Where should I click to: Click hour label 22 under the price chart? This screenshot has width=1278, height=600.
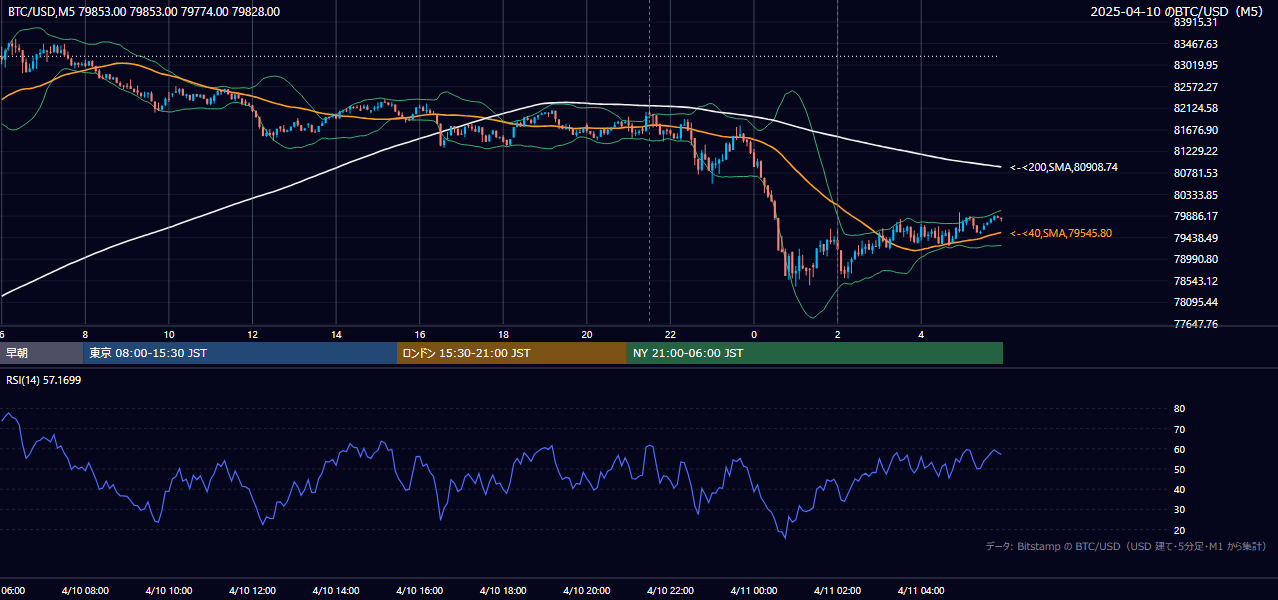click(670, 334)
